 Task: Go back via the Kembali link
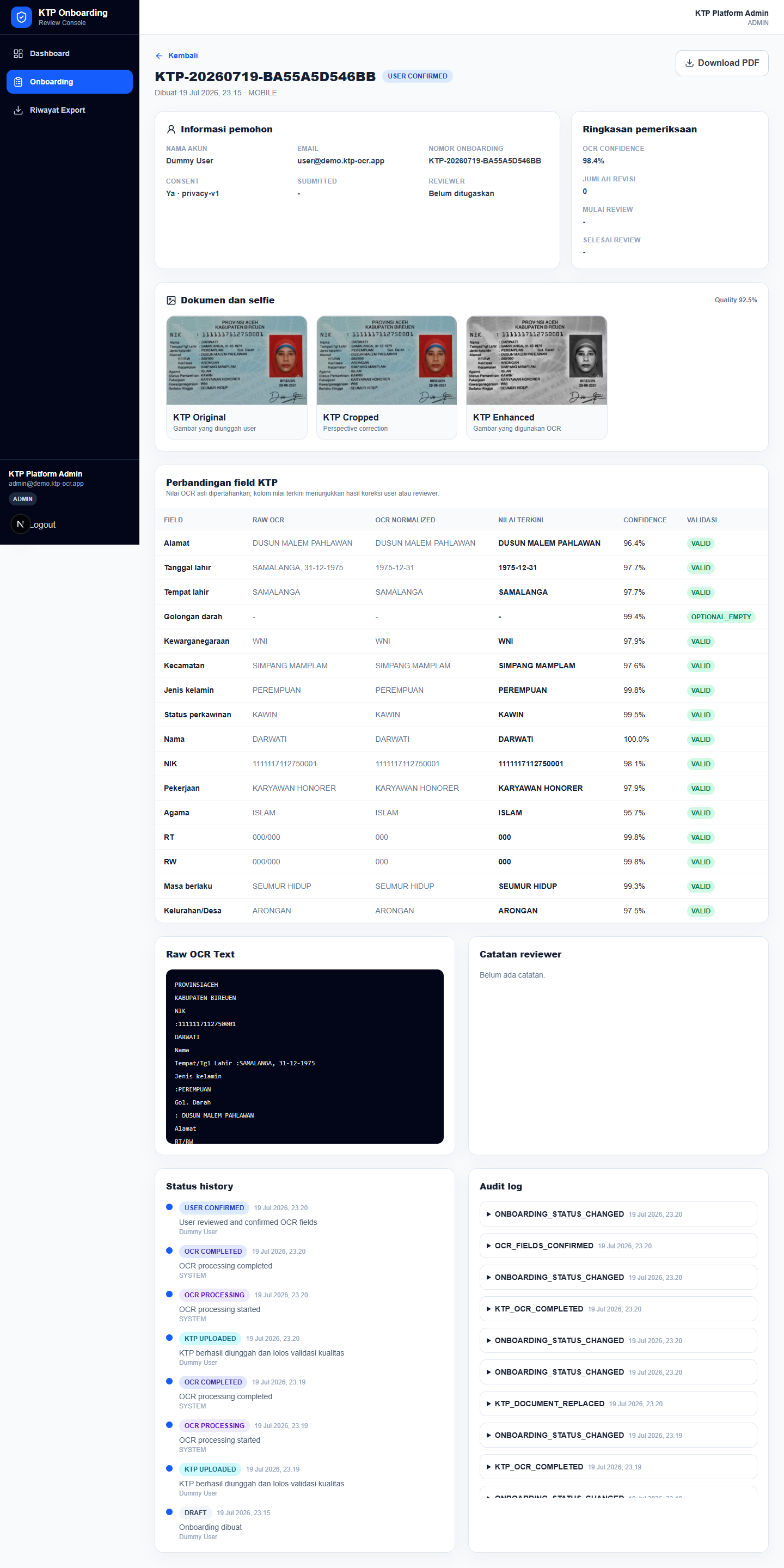(x=176, y=56)
